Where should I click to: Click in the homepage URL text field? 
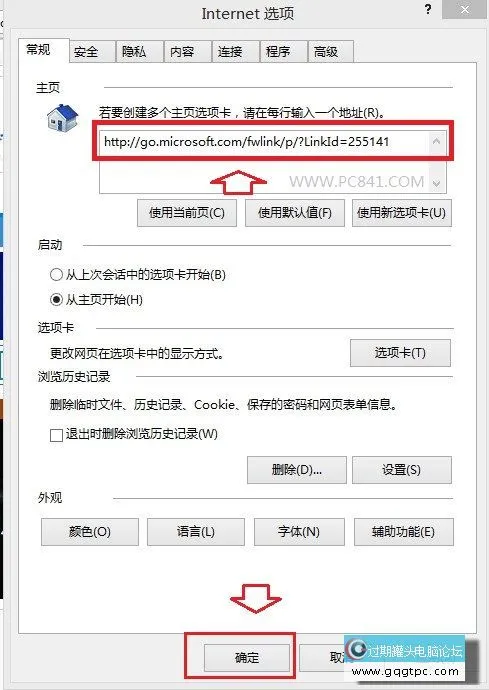[264, 162]
